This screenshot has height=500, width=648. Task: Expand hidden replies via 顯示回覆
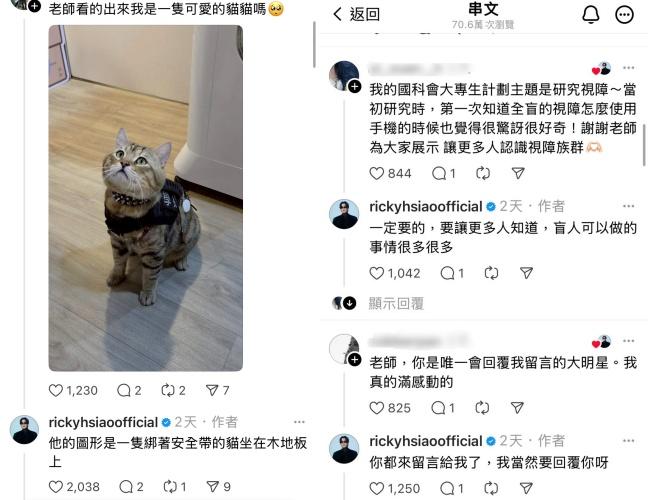pos(396,303)
